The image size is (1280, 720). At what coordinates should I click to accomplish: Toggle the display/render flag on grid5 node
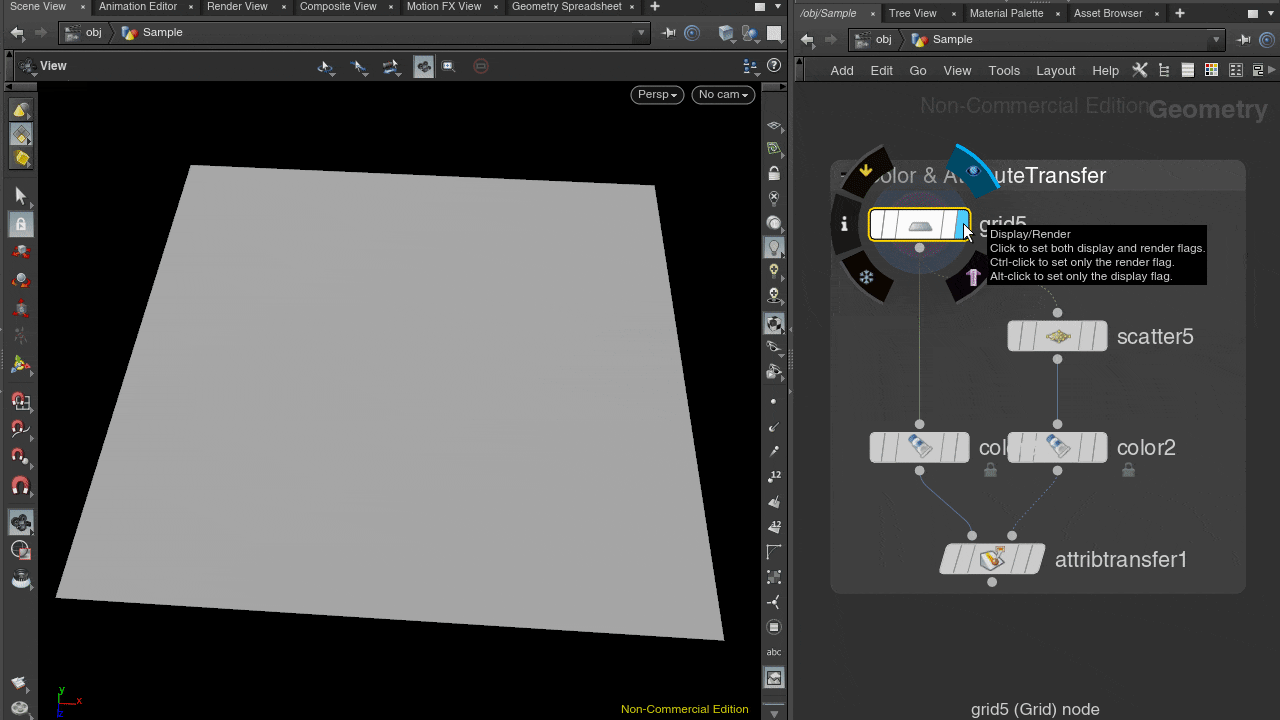tap(962, 225)
